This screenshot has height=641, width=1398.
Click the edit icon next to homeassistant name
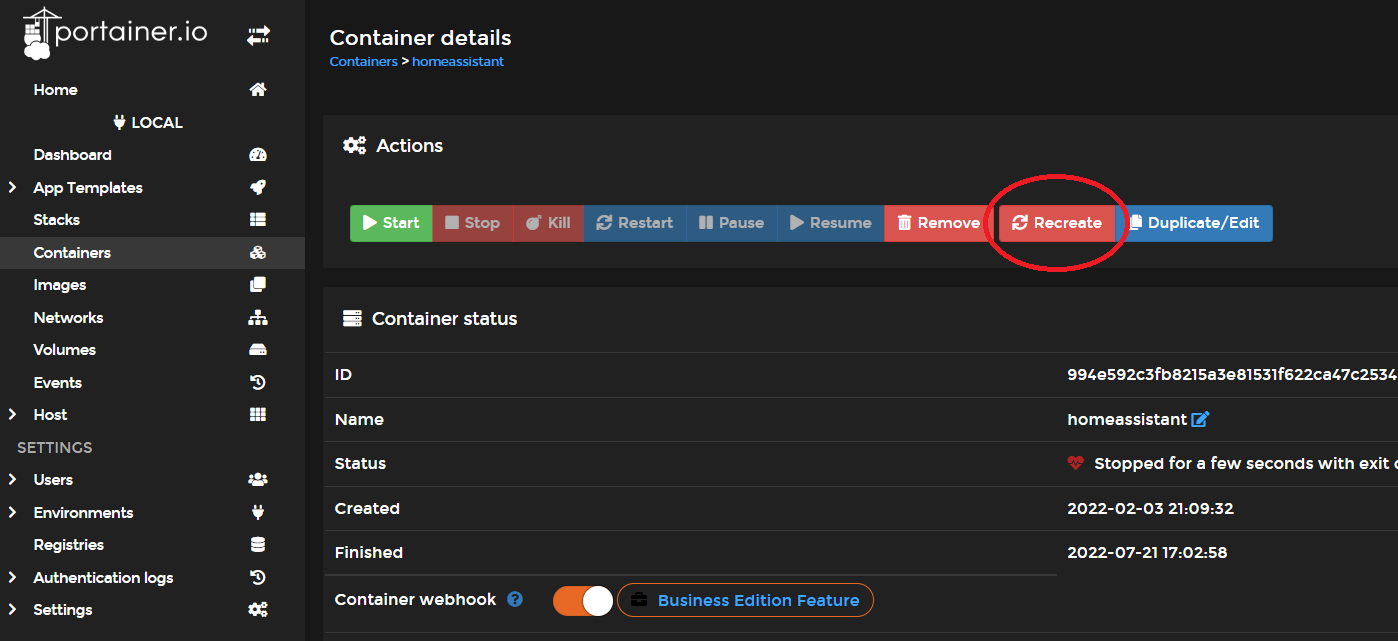[x=1201, y=420]
